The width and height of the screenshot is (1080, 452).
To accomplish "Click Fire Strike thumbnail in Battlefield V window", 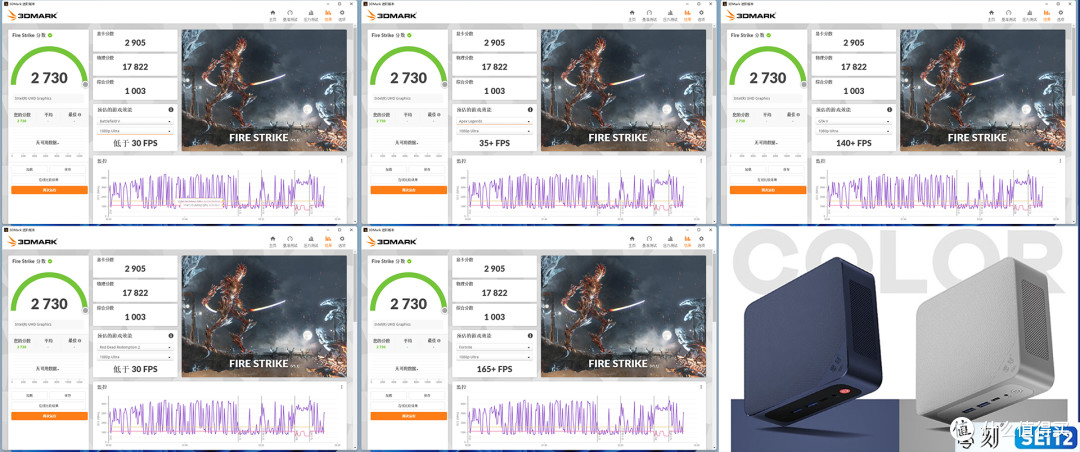I will [264, 90].
